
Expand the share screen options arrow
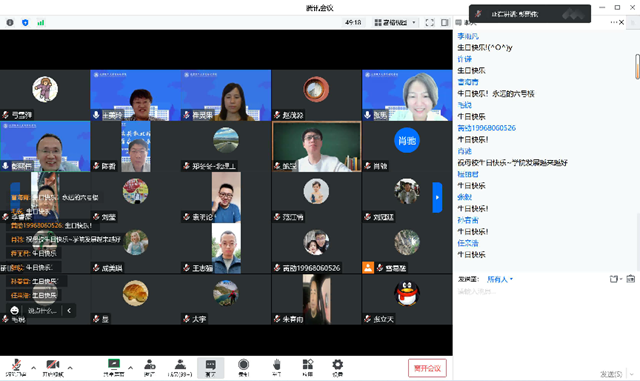[x=131, y=368]
